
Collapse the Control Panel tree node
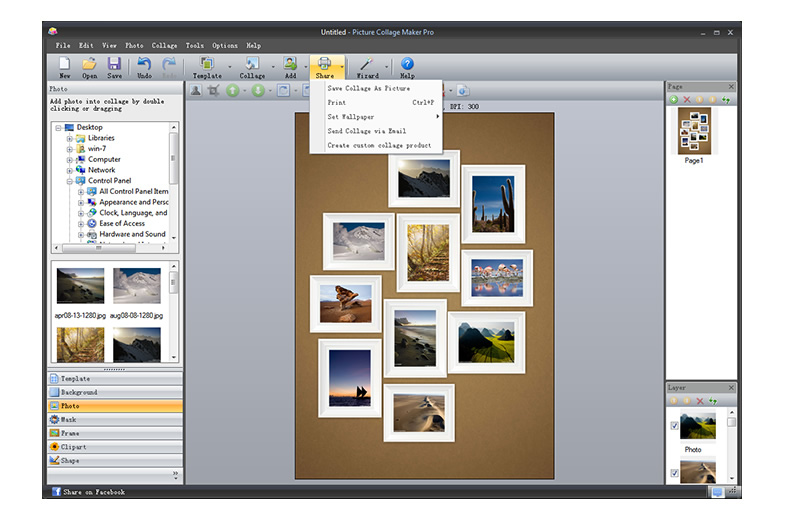click(70, 181)
